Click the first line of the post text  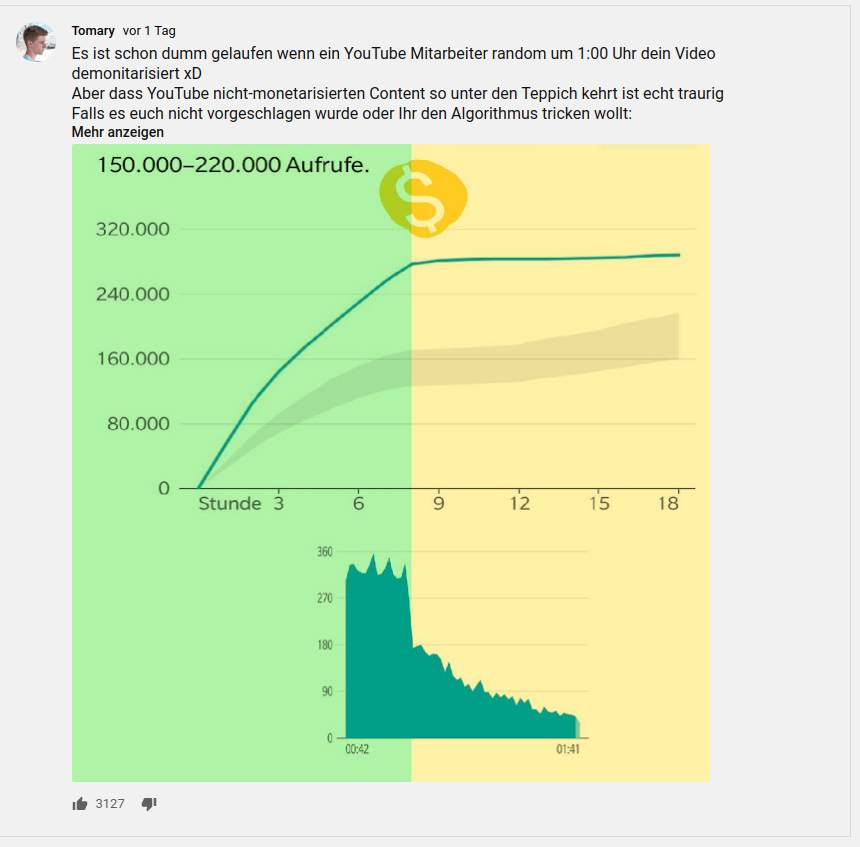click(x=393, y=54)
